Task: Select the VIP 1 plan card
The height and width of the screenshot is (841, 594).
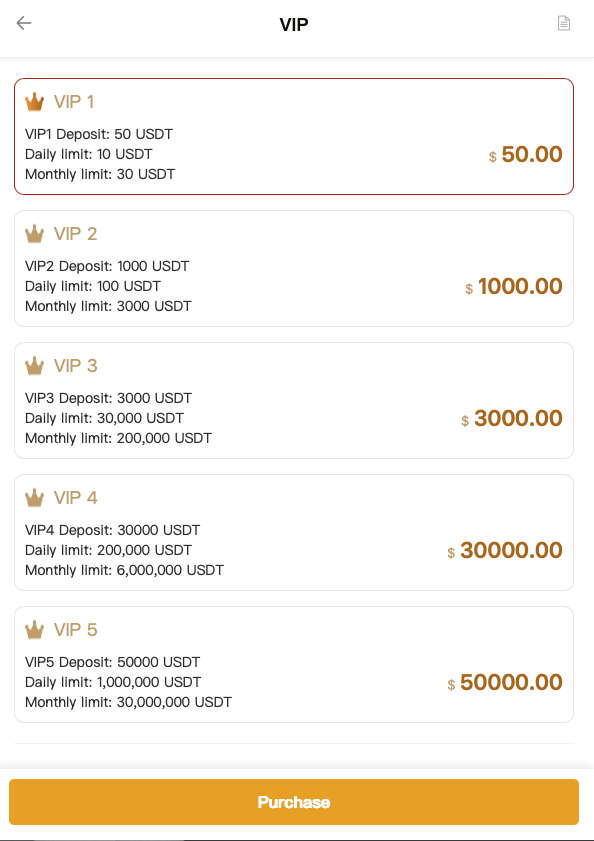Action: tap(294, 137)
